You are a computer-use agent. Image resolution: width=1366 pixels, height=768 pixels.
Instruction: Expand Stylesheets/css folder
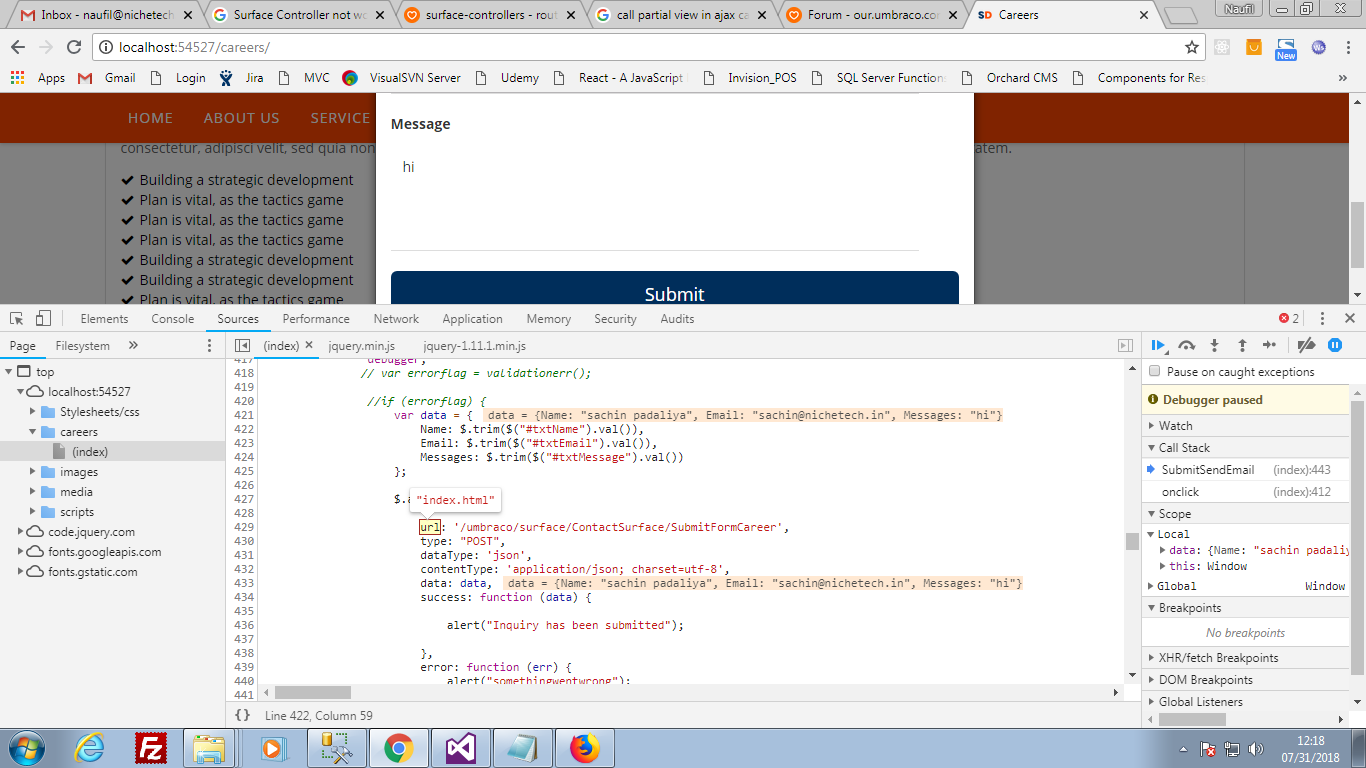coord(33,412)
